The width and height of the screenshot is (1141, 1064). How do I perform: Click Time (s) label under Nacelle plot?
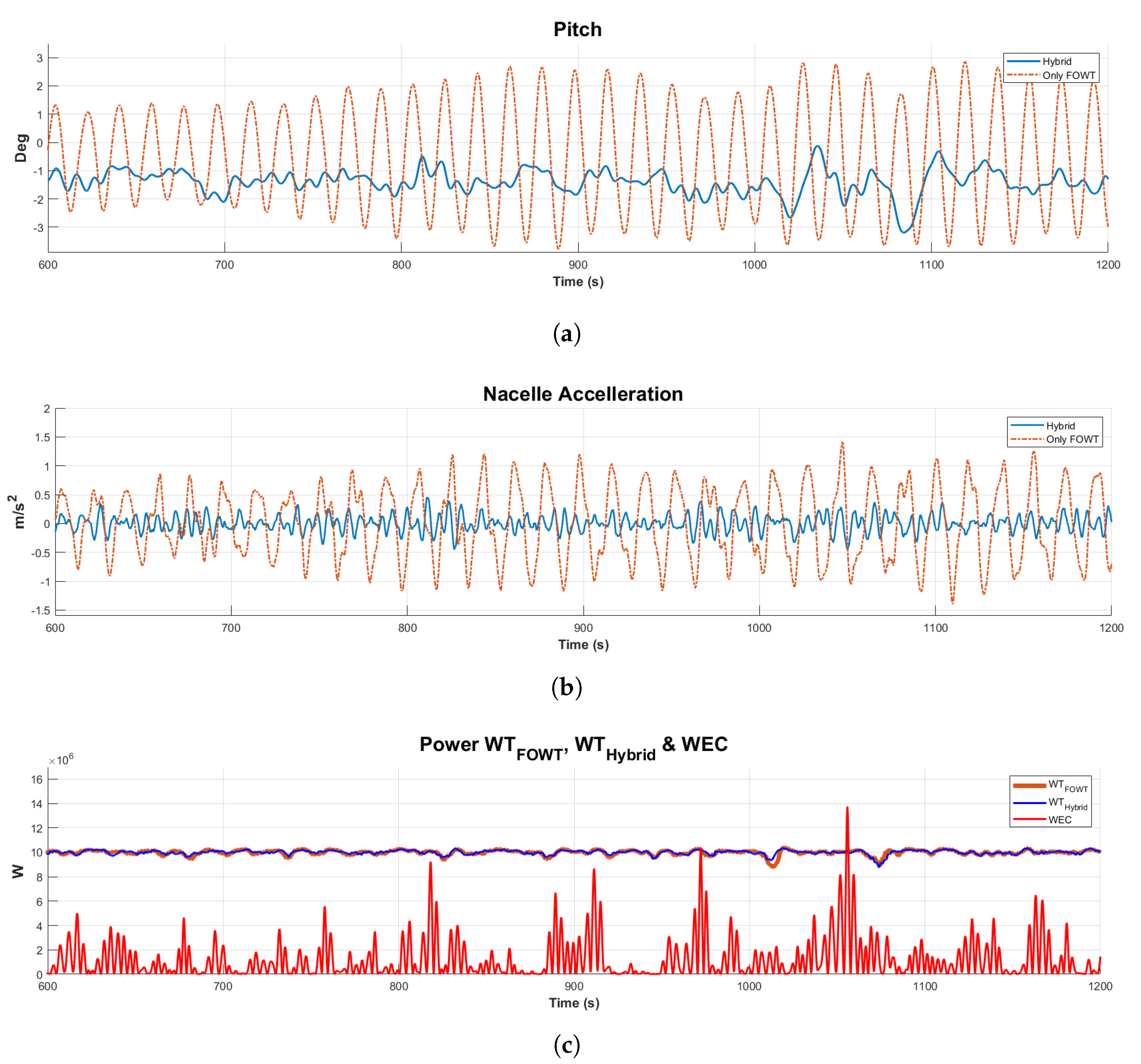pyautogui.click(x=583, y=645)
